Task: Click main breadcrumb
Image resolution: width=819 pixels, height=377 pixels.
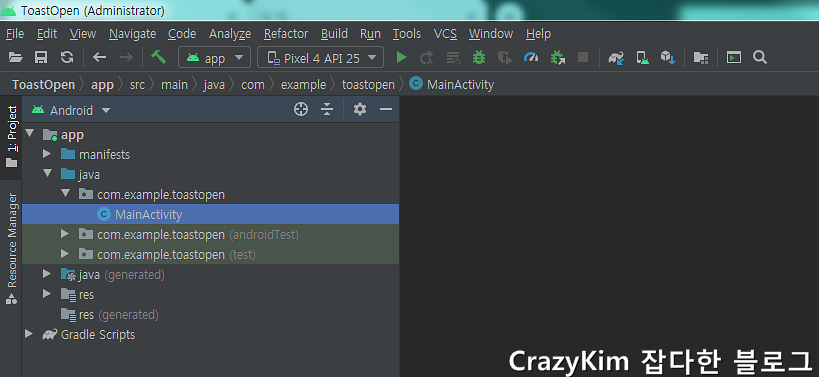Action: point(174,85)
